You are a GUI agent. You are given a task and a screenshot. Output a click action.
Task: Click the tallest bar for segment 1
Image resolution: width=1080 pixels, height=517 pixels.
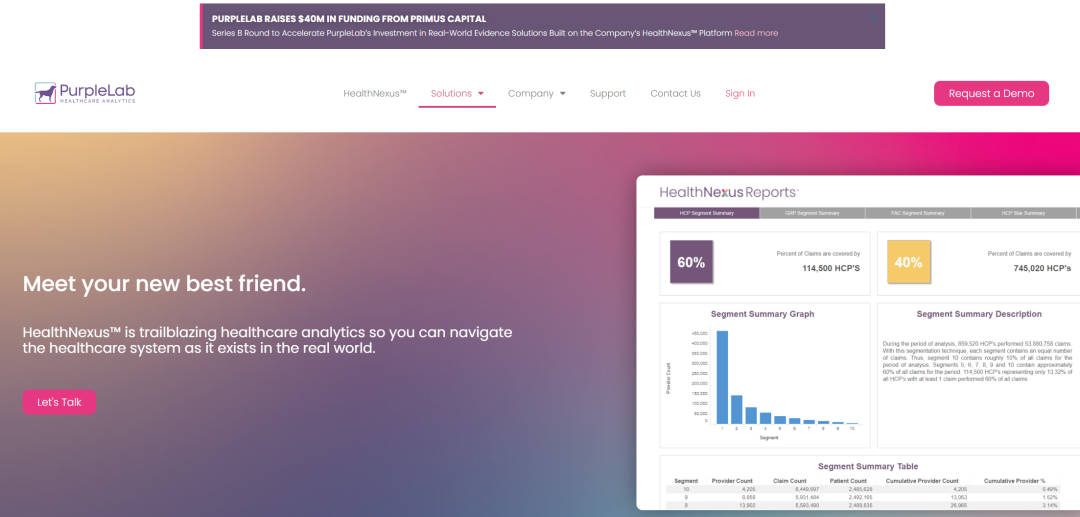722,377
